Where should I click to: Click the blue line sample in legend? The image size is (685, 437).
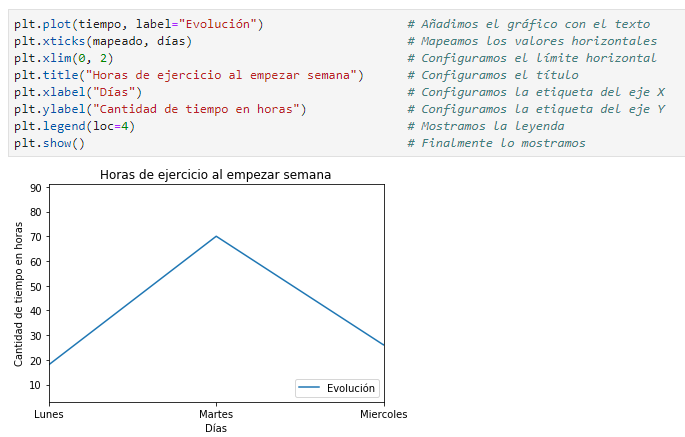tap(311, 388)
